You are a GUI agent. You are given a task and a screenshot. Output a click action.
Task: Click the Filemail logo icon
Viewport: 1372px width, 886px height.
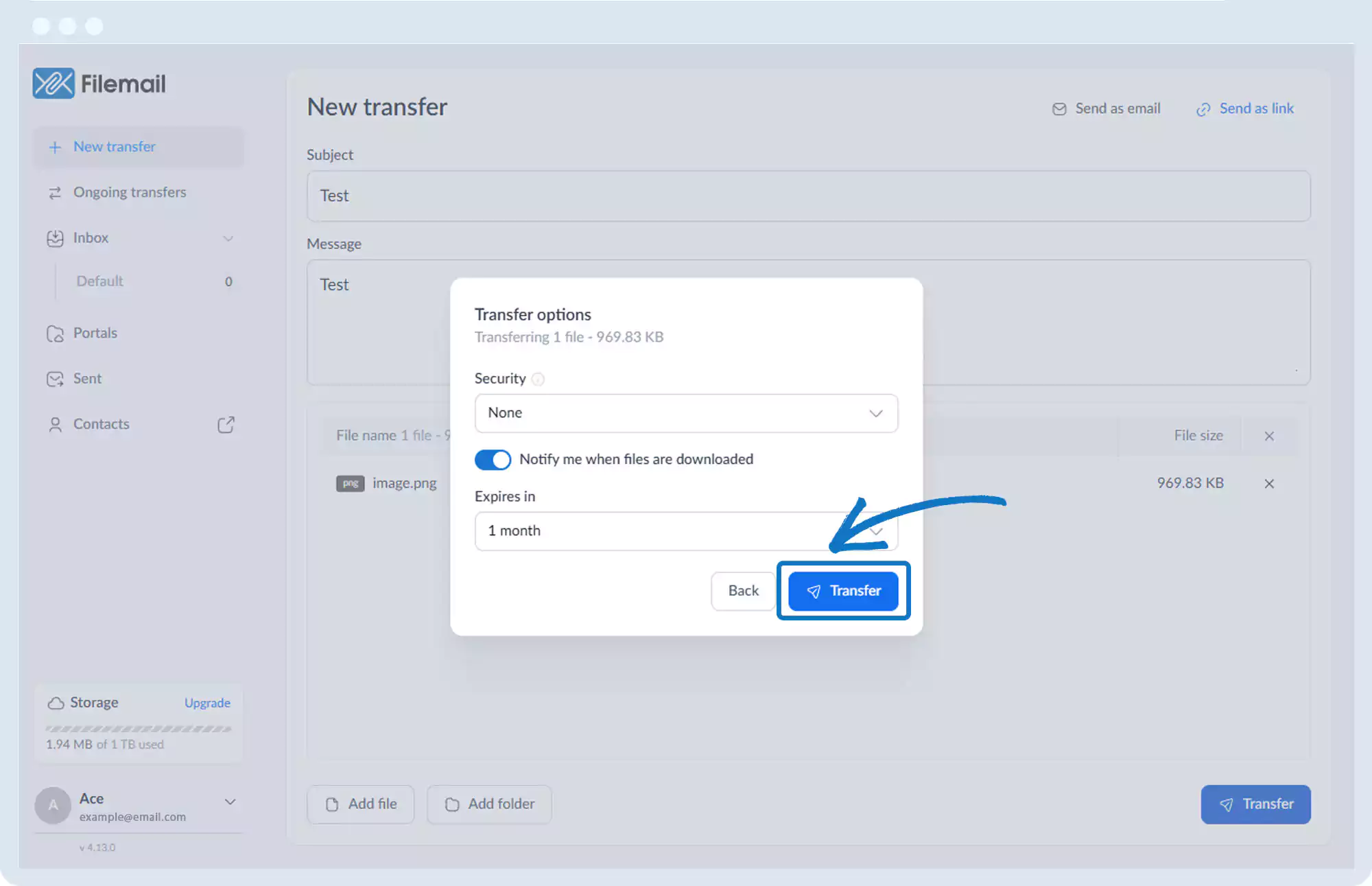54,84
